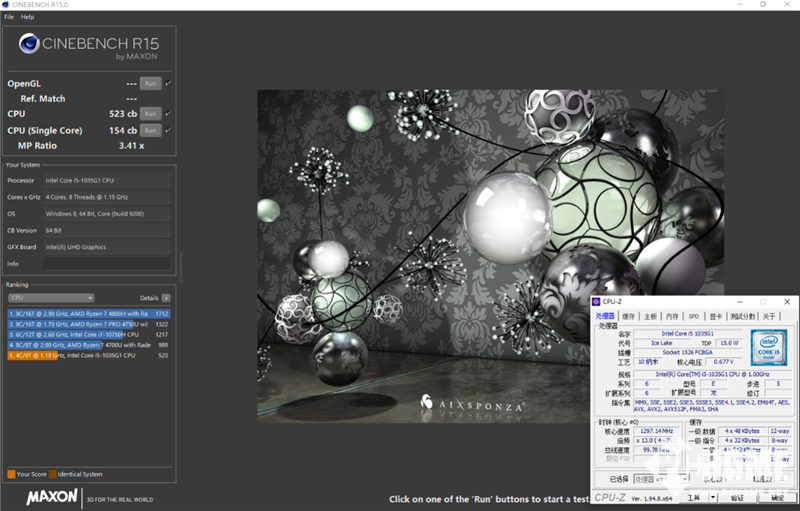Screen dimensions: 800x511
Task: Click the CB Version 64 Bit field
Action: (x=107, y=231)
